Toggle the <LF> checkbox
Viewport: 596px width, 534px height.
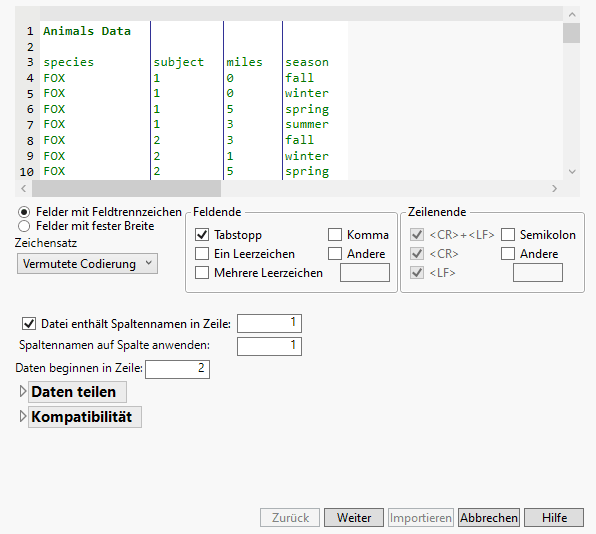pyautogui.click(x=417, y=273)
